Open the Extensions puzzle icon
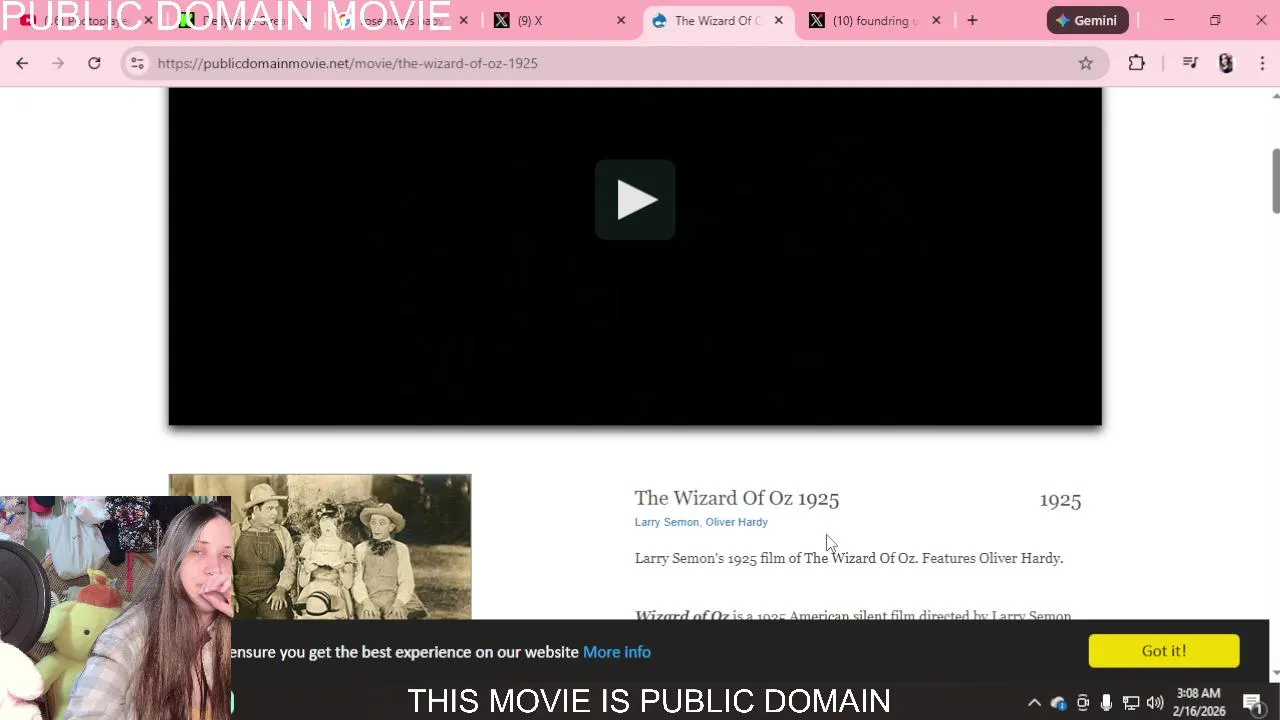This screenshot has width=1280, height=720. [x=1136, y=63]
